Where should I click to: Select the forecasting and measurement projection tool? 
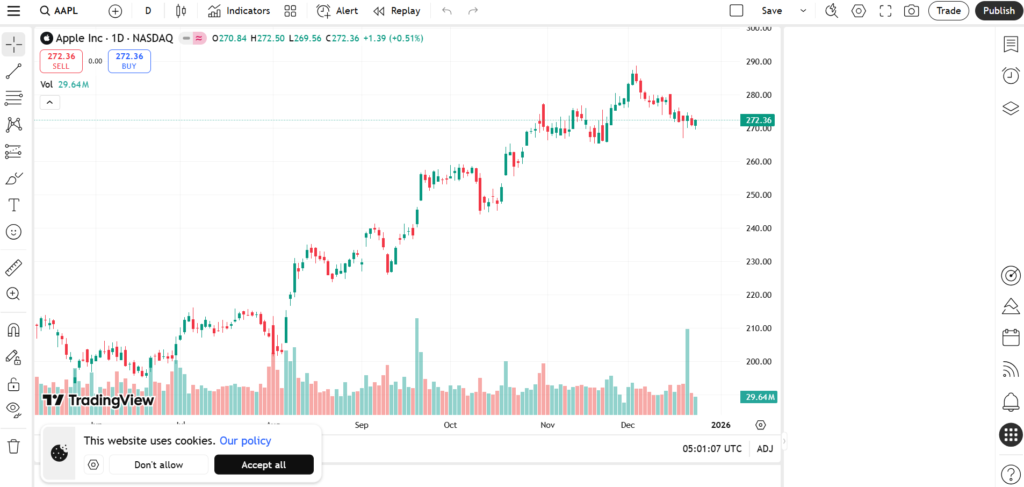[14, 151]
